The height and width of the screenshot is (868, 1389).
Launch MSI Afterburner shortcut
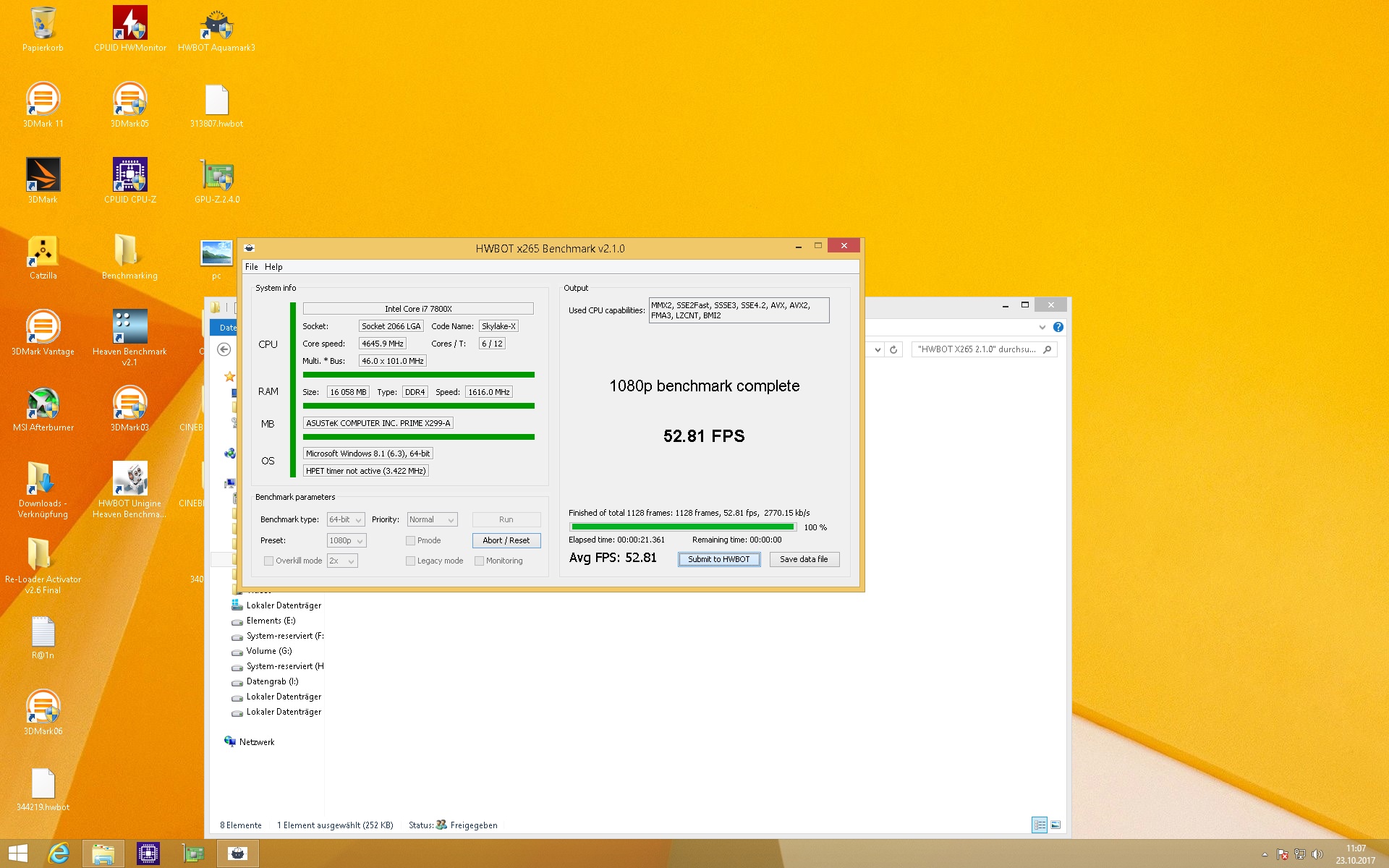[43, 409]
